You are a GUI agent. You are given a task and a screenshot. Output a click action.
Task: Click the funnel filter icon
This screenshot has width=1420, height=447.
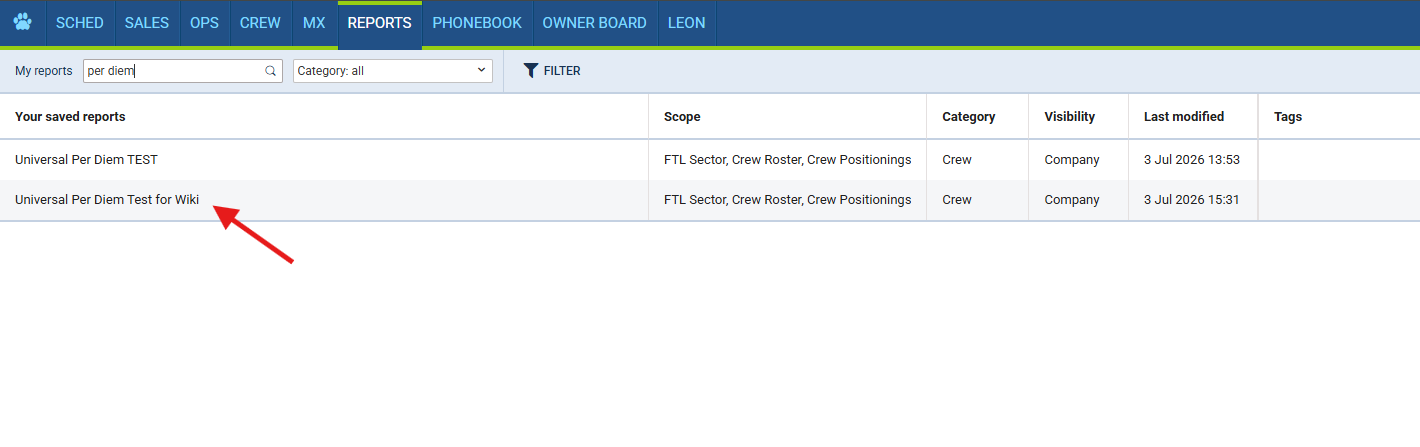(x=531, y=71)
